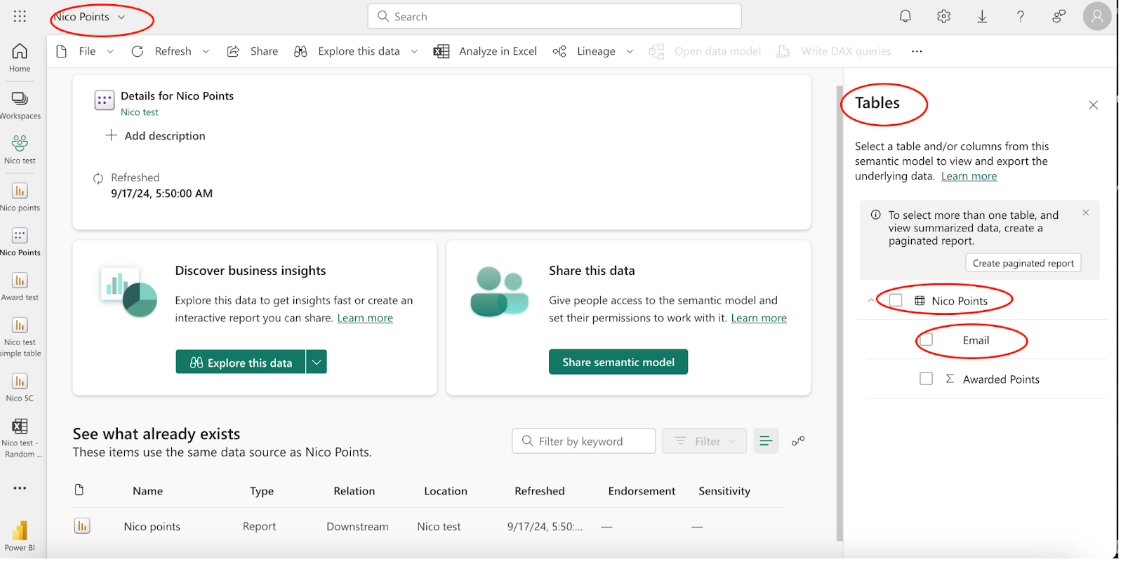Expand the Lineage dropdown arrow
This screenshot has width=1122, height=563.
click(x=630, y=52)
